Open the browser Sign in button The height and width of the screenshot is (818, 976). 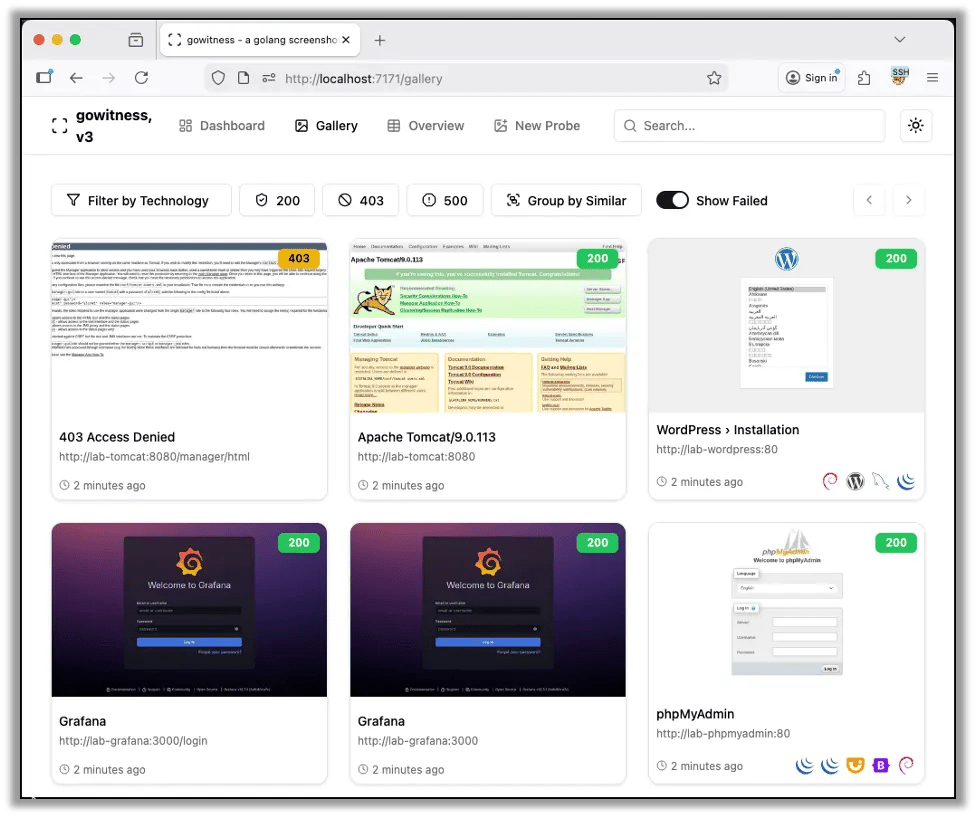coord(811,78)
